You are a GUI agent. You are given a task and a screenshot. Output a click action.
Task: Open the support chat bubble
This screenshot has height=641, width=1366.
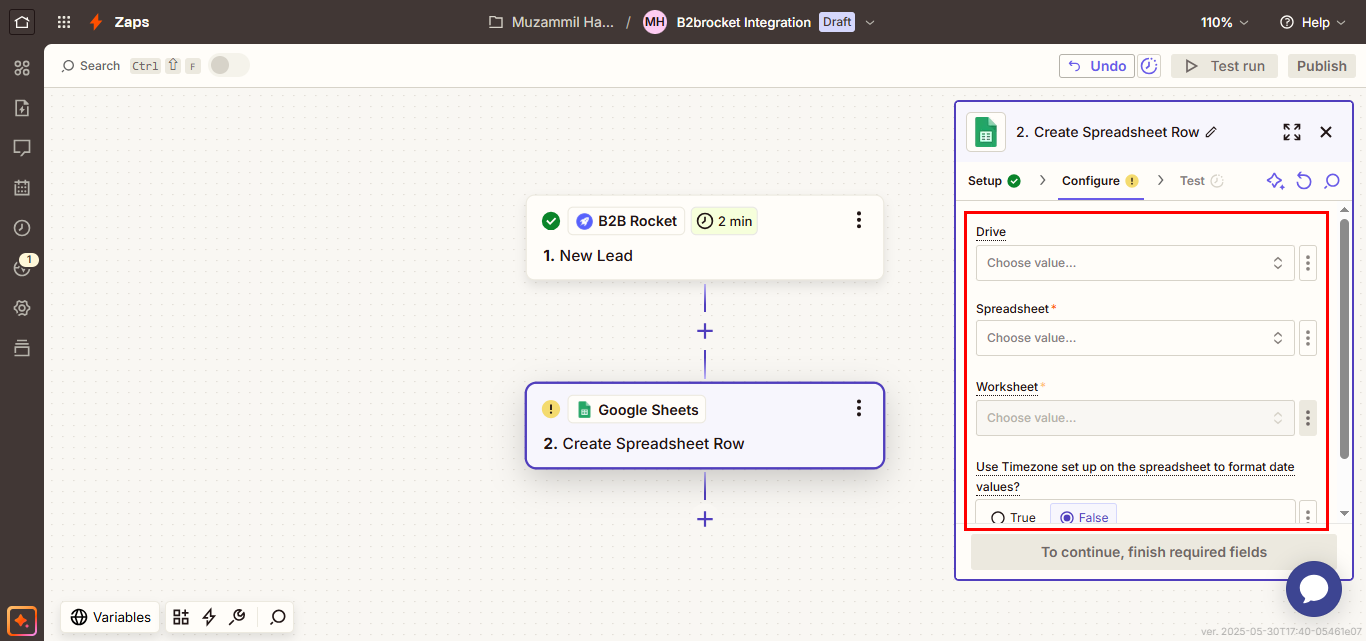[1313, 590]
